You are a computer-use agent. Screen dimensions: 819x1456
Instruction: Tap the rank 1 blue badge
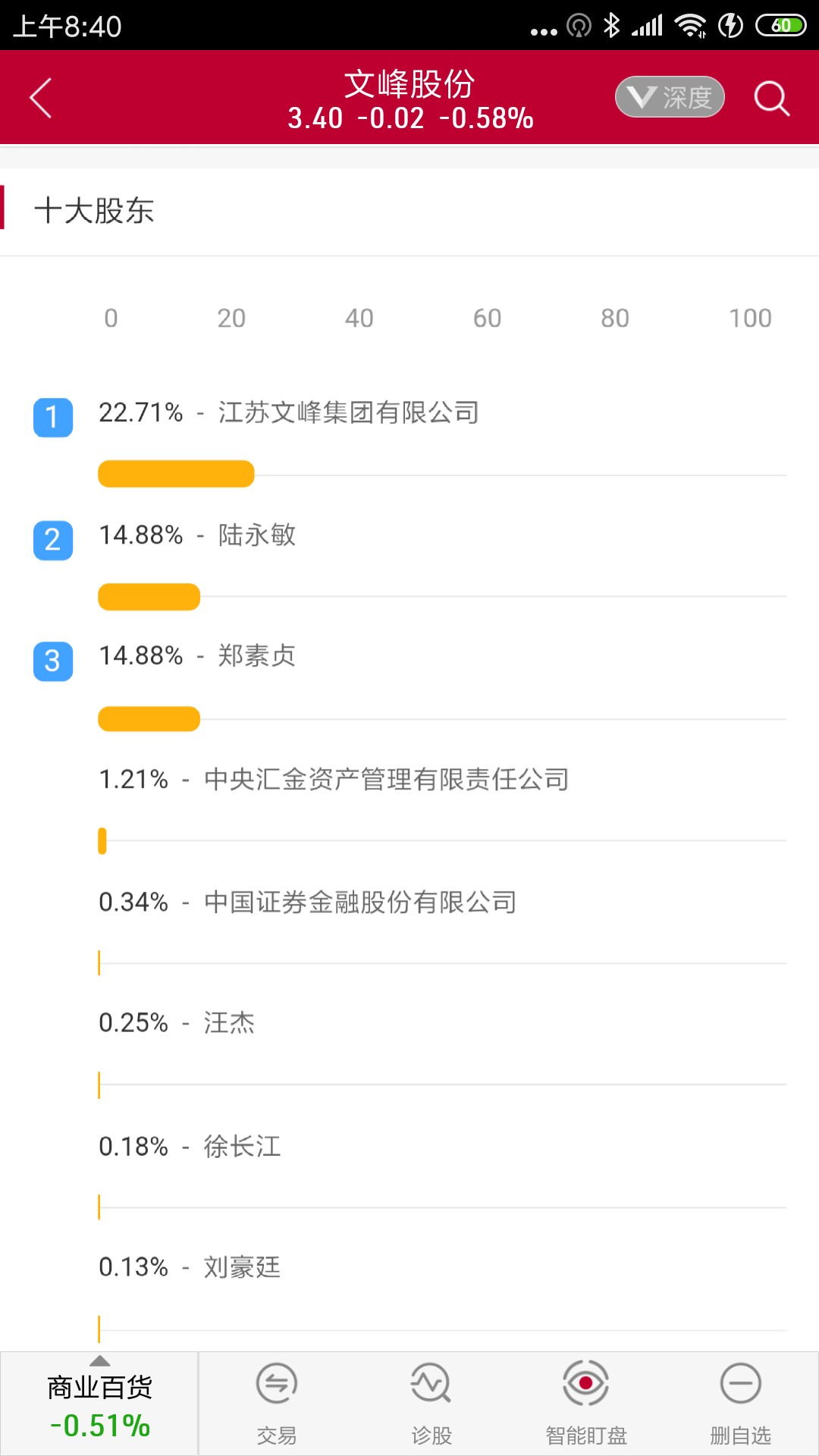(53, 418)
